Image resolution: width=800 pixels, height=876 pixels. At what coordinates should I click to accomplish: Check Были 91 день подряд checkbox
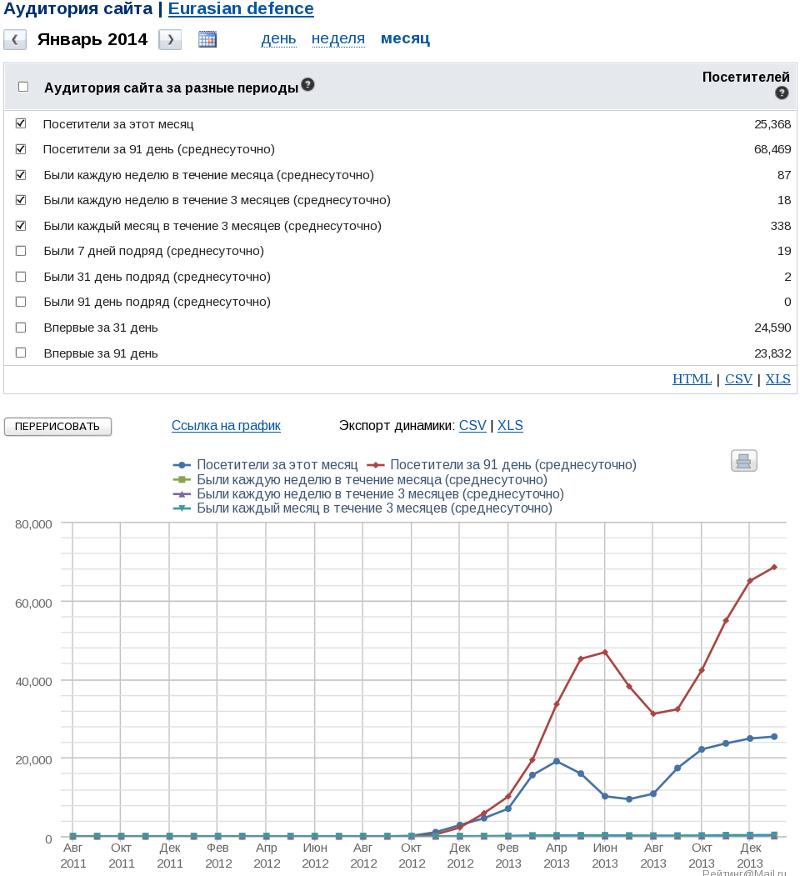(21, 302)
